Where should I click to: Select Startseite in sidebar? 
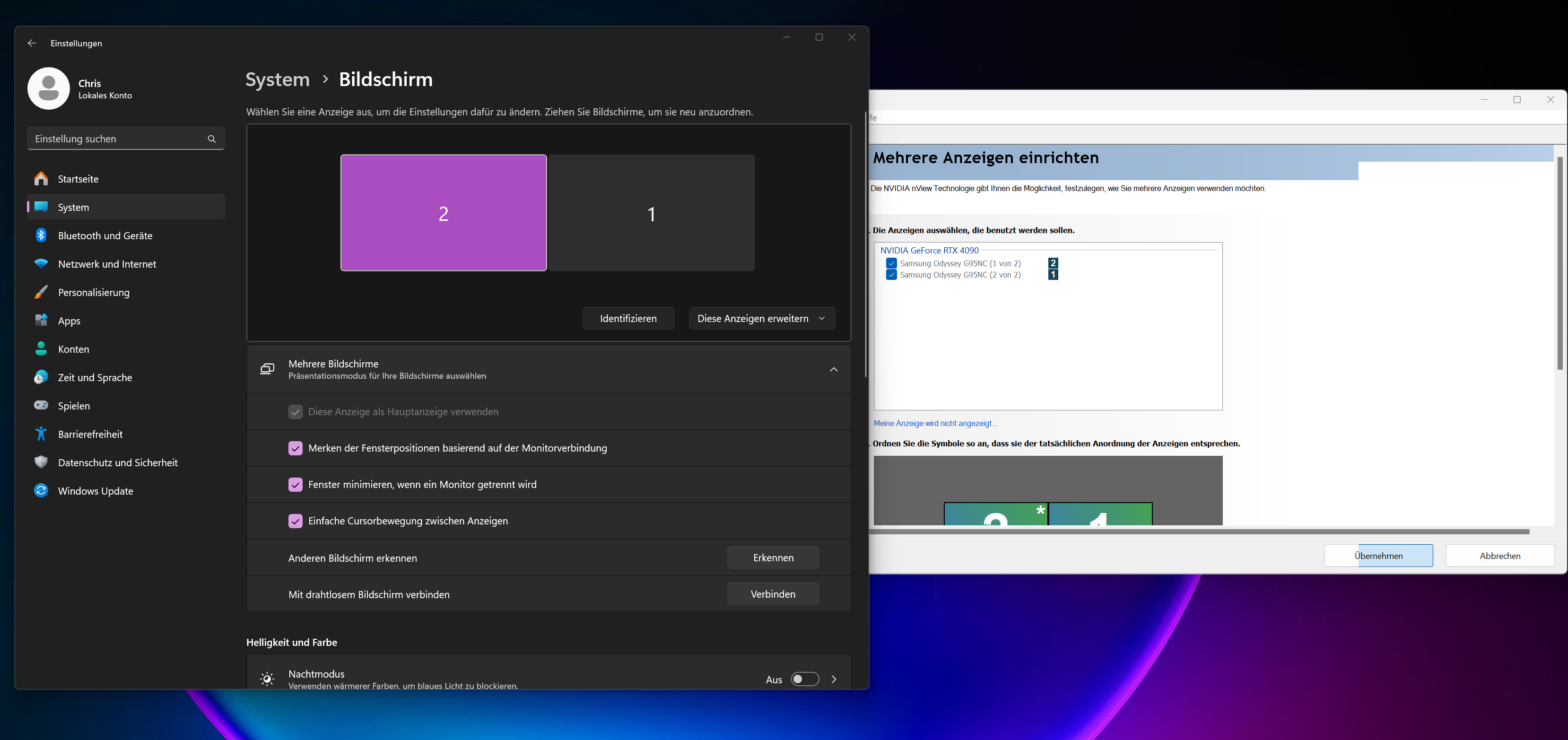coord(78,179)
